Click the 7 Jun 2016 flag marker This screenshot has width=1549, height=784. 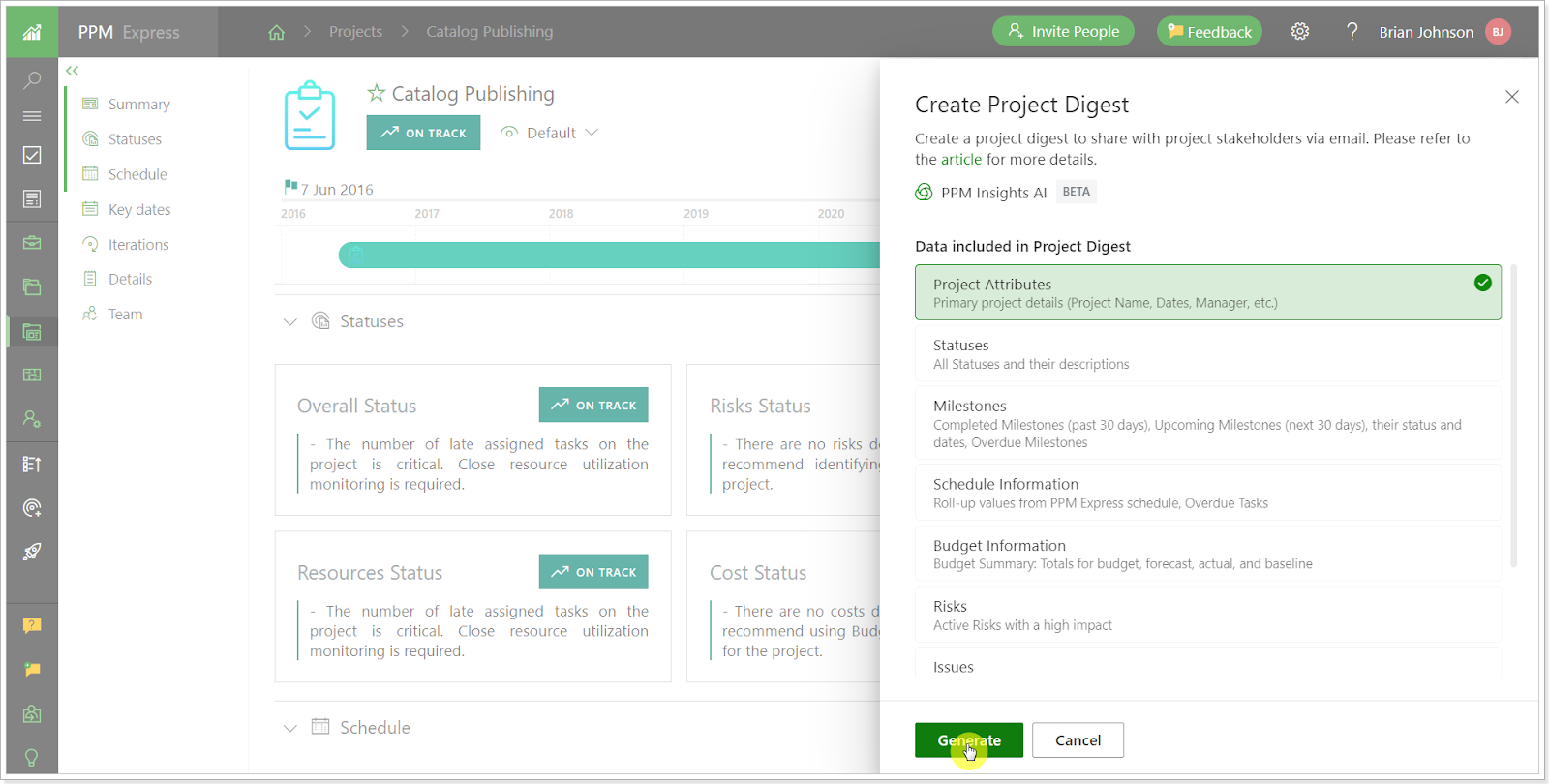pyautogui.click(x=290, y=187)
